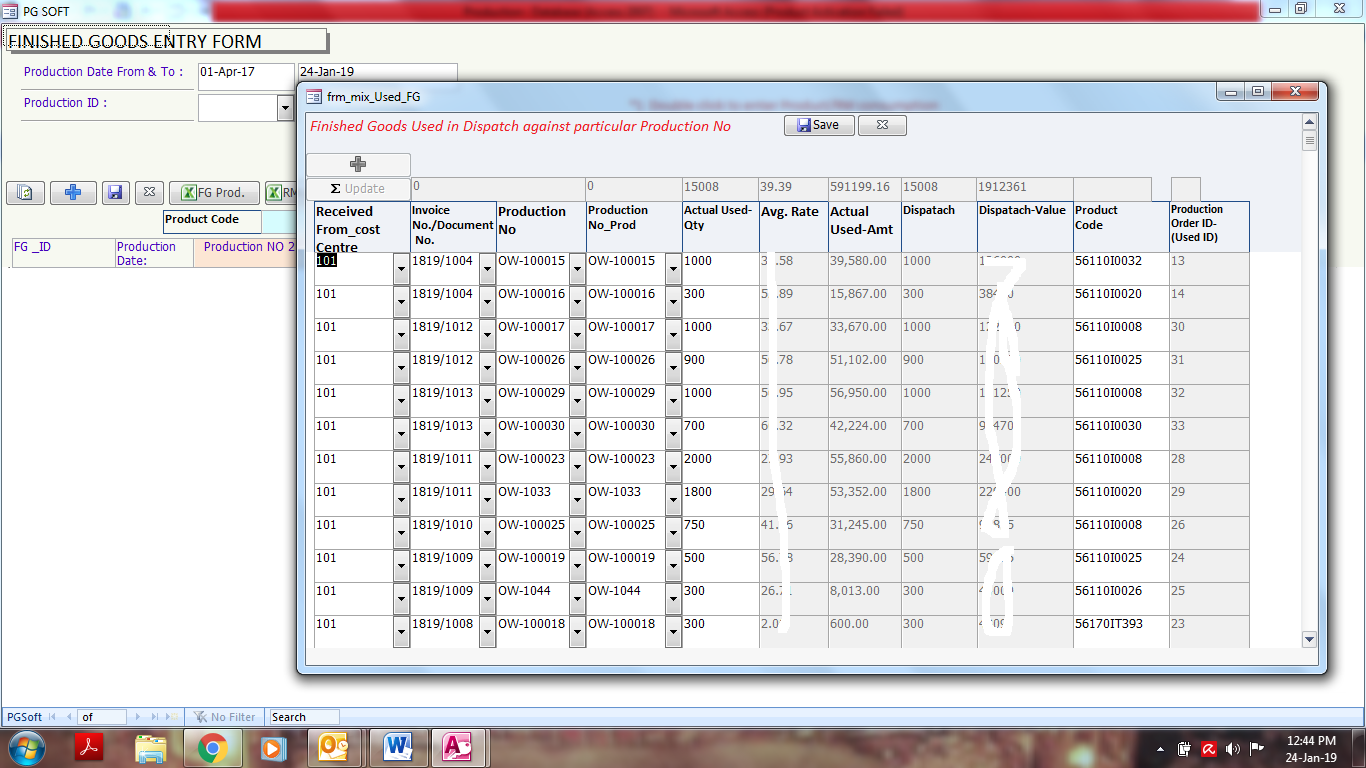Click the Save button in frm_mix_Used_FG
Screen dimensions: 1366x768
pos(819,125)
